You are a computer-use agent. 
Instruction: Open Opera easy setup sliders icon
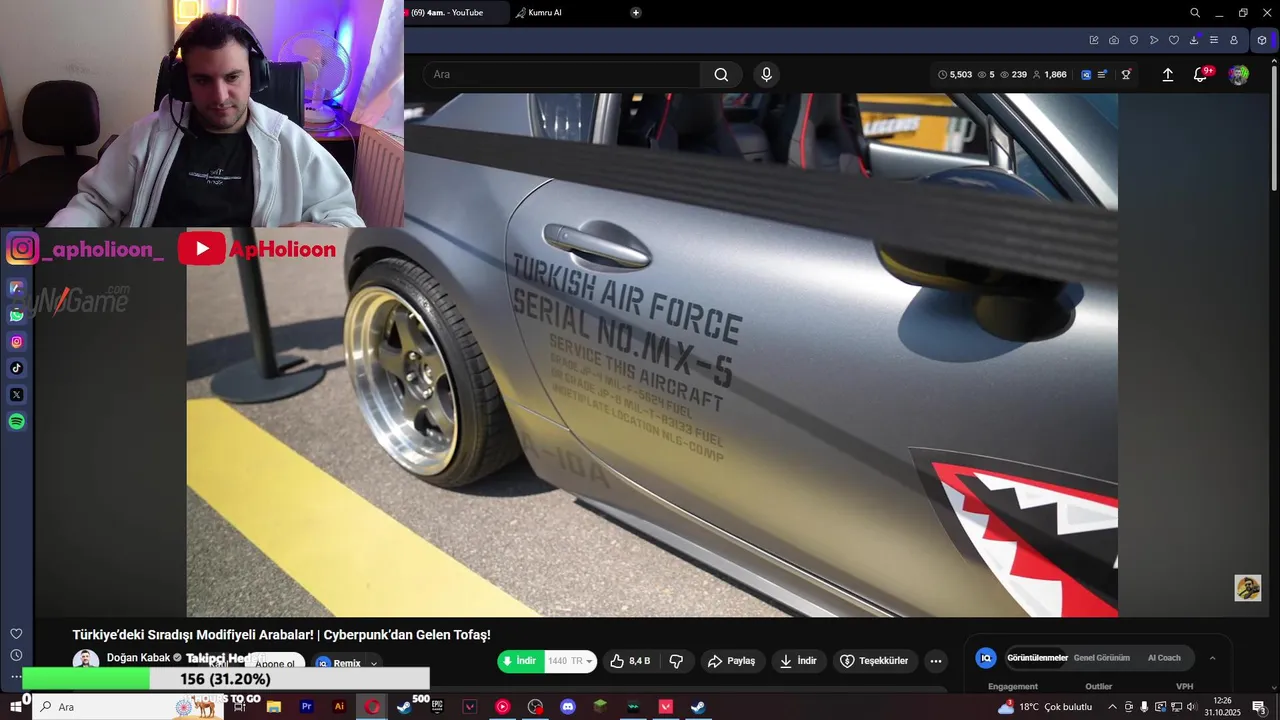point(1214,40)
